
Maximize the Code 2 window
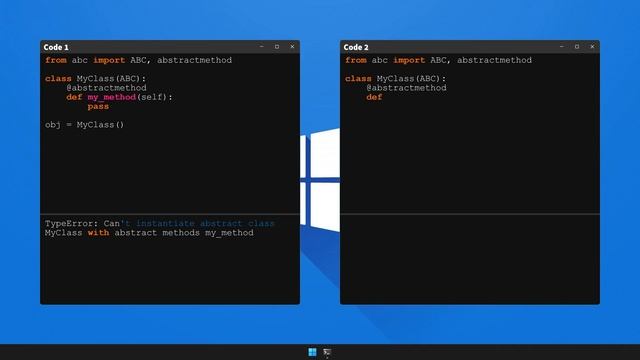(577, 47)
